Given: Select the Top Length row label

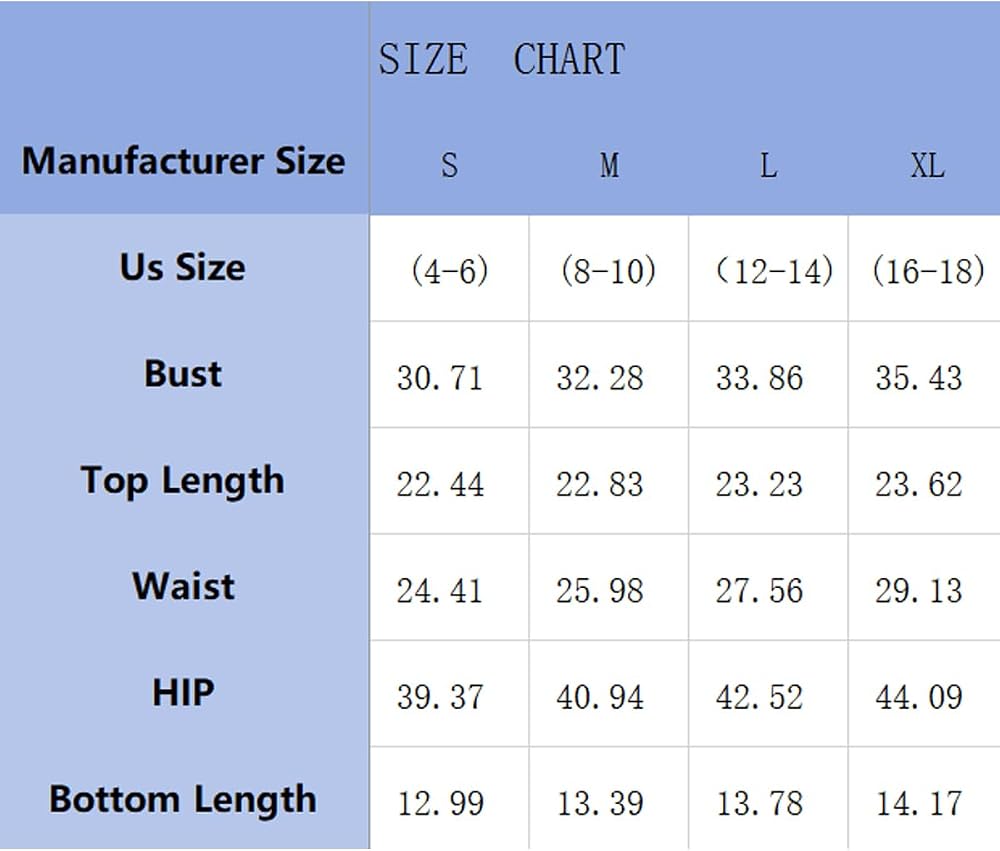Looking at the screenshot, I should [x=182, y=480].
